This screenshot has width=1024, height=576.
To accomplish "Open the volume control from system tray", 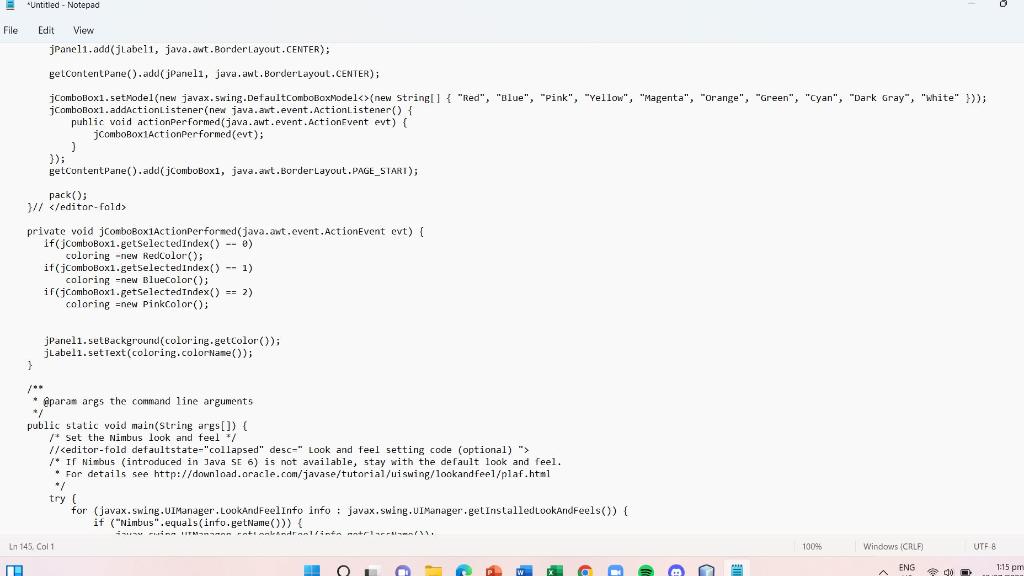I will pos(948,569).
